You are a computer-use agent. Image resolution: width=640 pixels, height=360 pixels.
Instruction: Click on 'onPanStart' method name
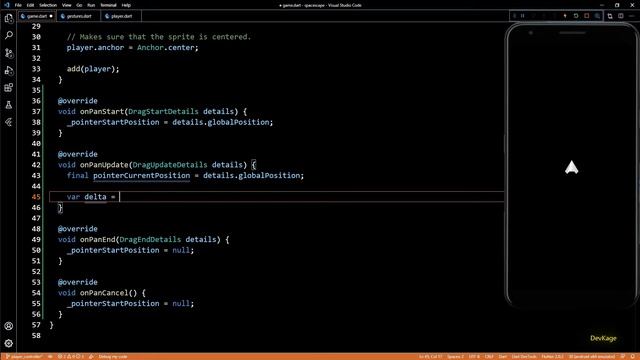pyautogui.click(x=102, y=111)
